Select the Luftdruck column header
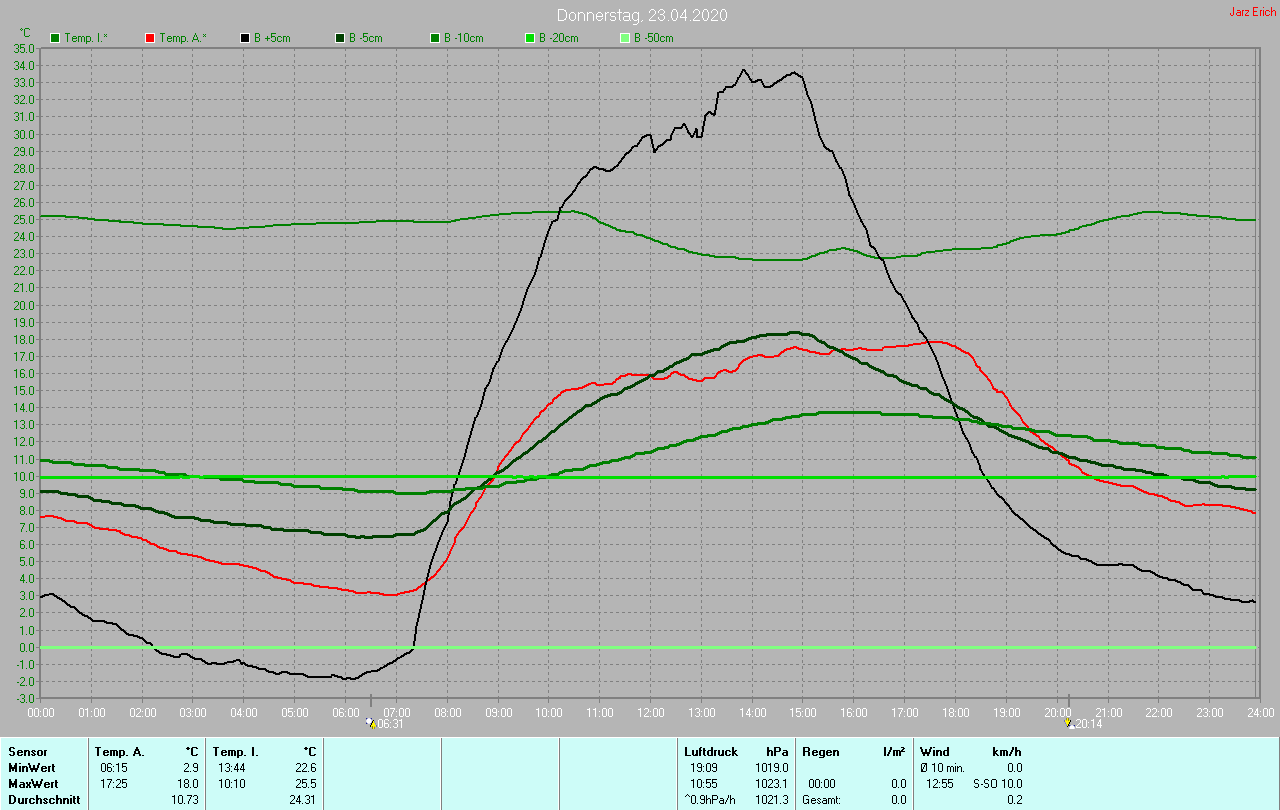 pyautogui.click(x=711, y=751)
